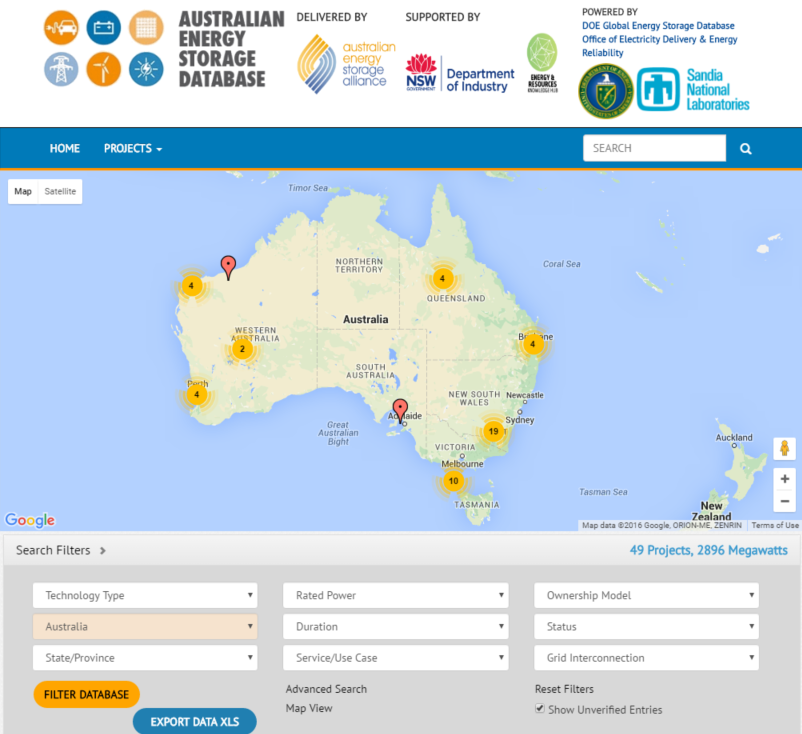The height and width of the screenshot is (734, 802).
Task: Open Office of Electricity Delivery & Energy Reliability link
Action: (x=660, y=46)
